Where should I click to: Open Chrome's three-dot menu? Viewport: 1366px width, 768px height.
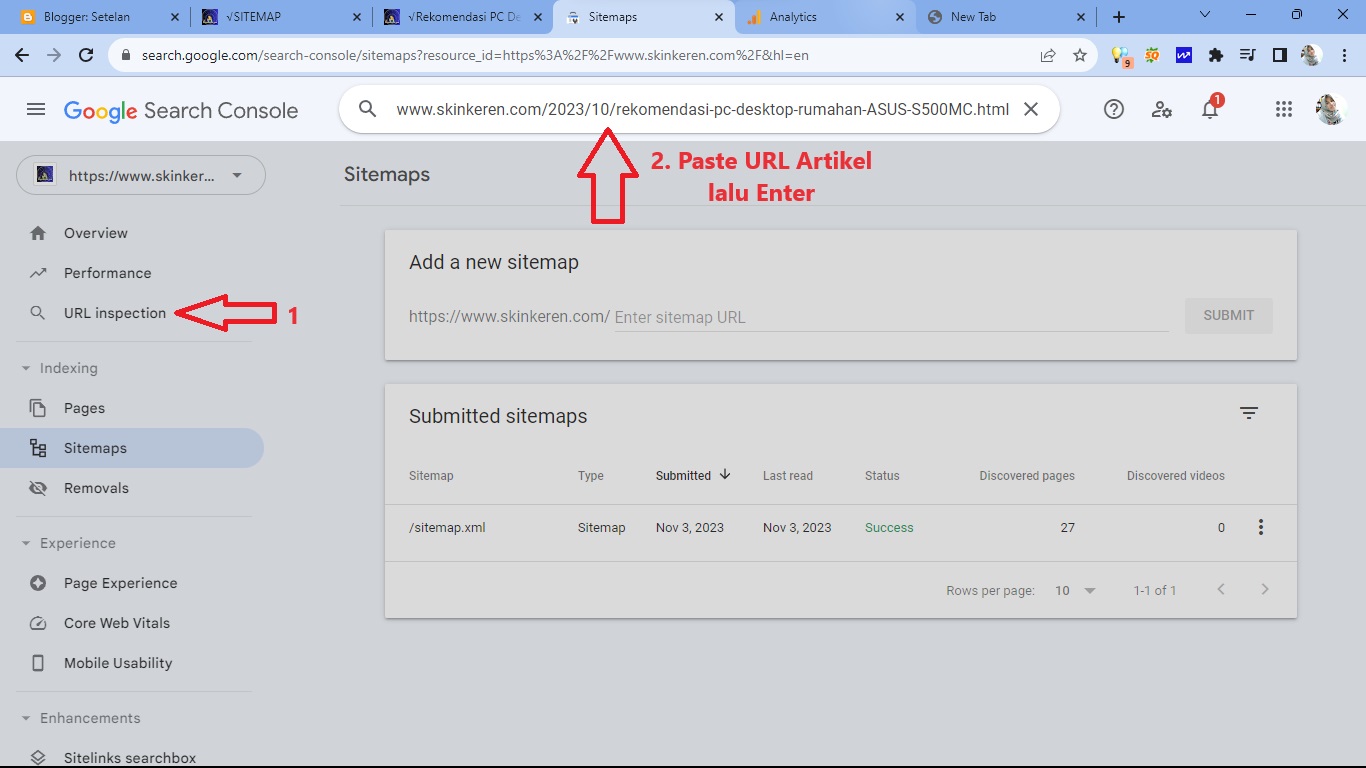click(x=1344, y=56)
